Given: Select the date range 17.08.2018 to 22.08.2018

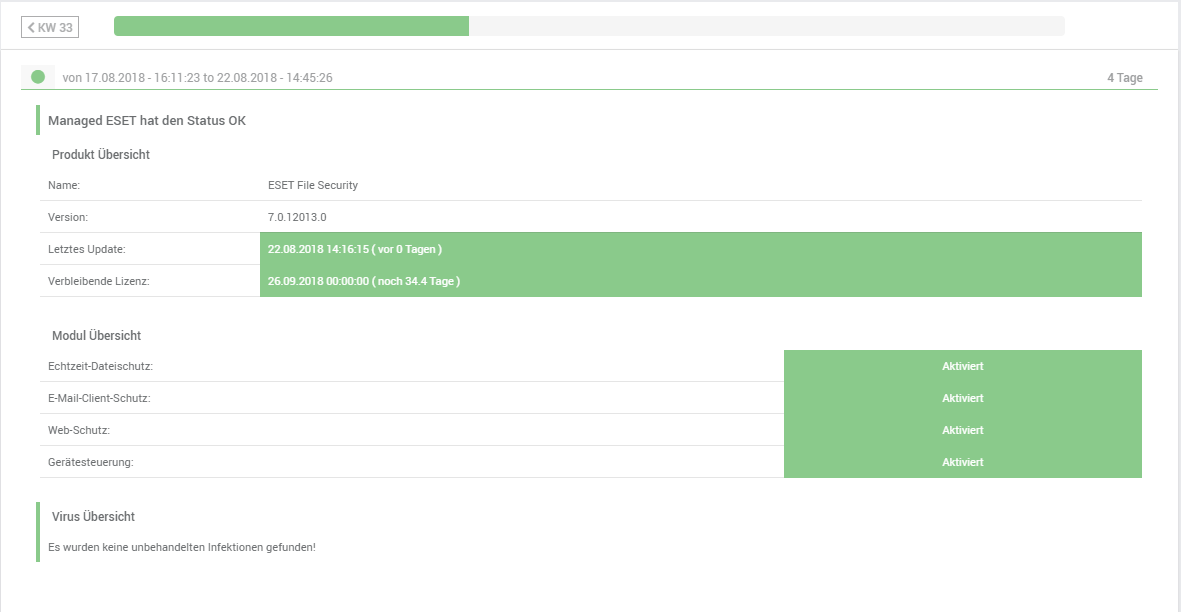Looking at the screenshot, I should coord(197,78).
